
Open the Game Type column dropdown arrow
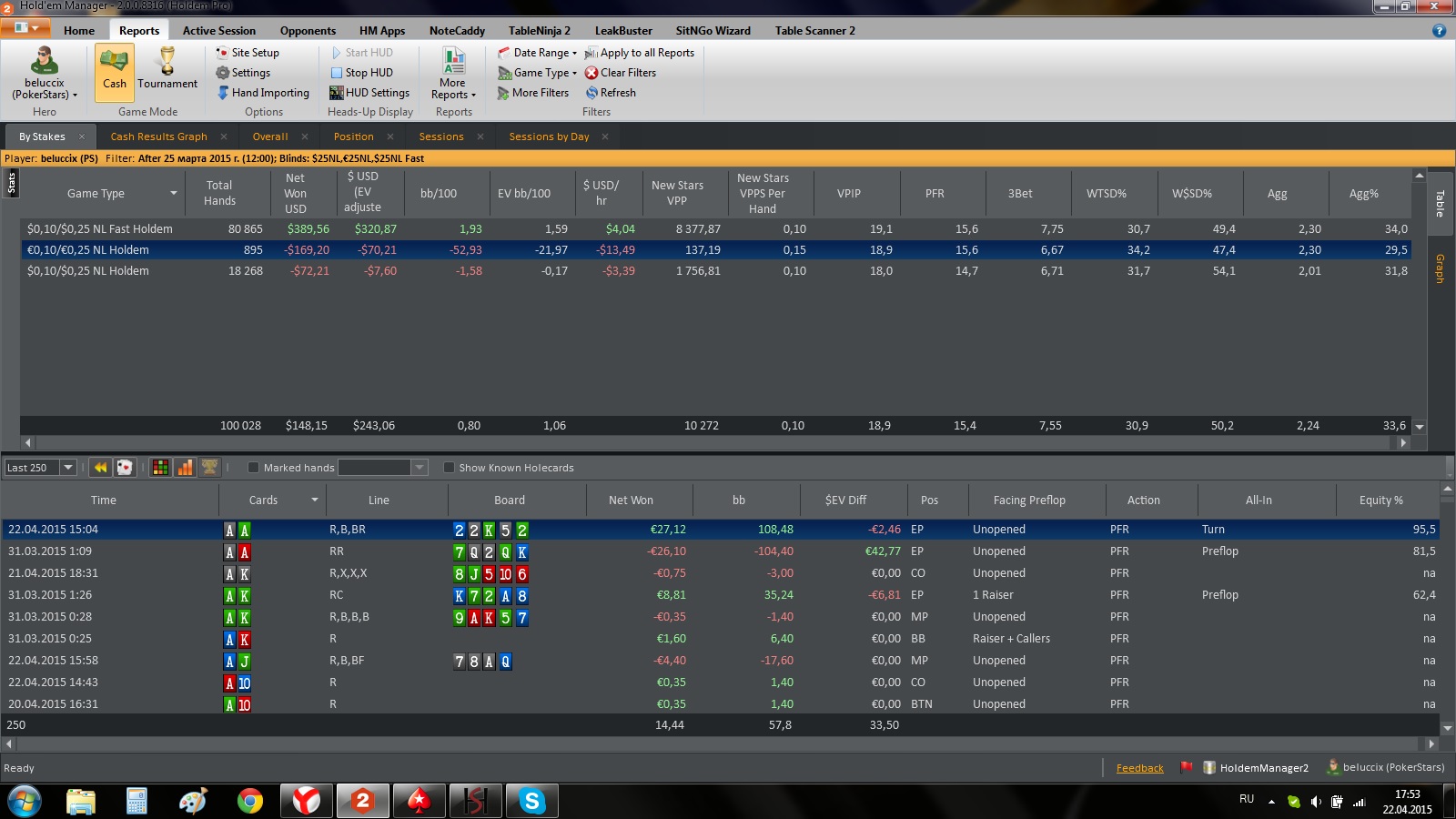[173, 193]
